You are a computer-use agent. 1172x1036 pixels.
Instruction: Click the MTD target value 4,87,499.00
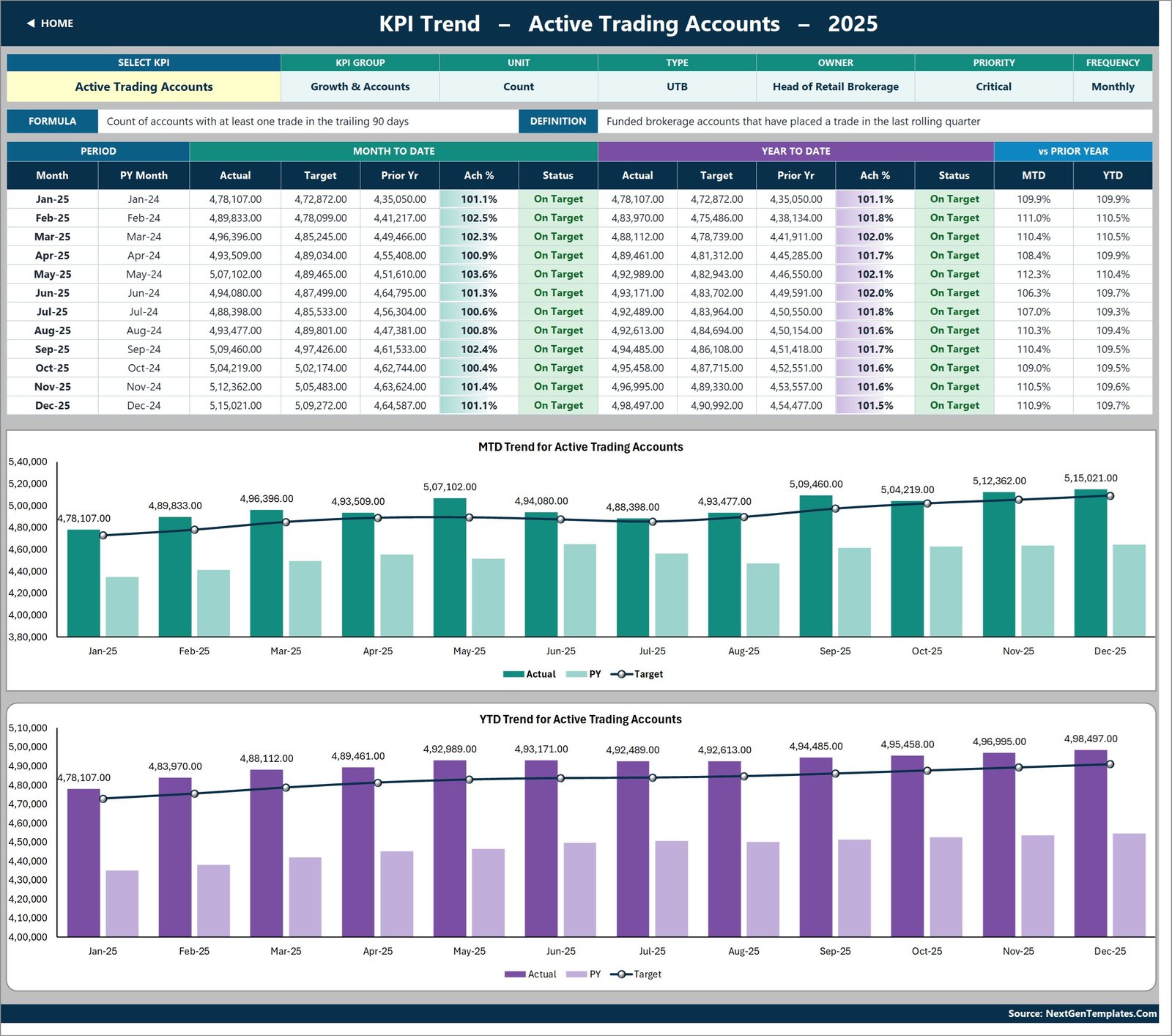[320, 293]
